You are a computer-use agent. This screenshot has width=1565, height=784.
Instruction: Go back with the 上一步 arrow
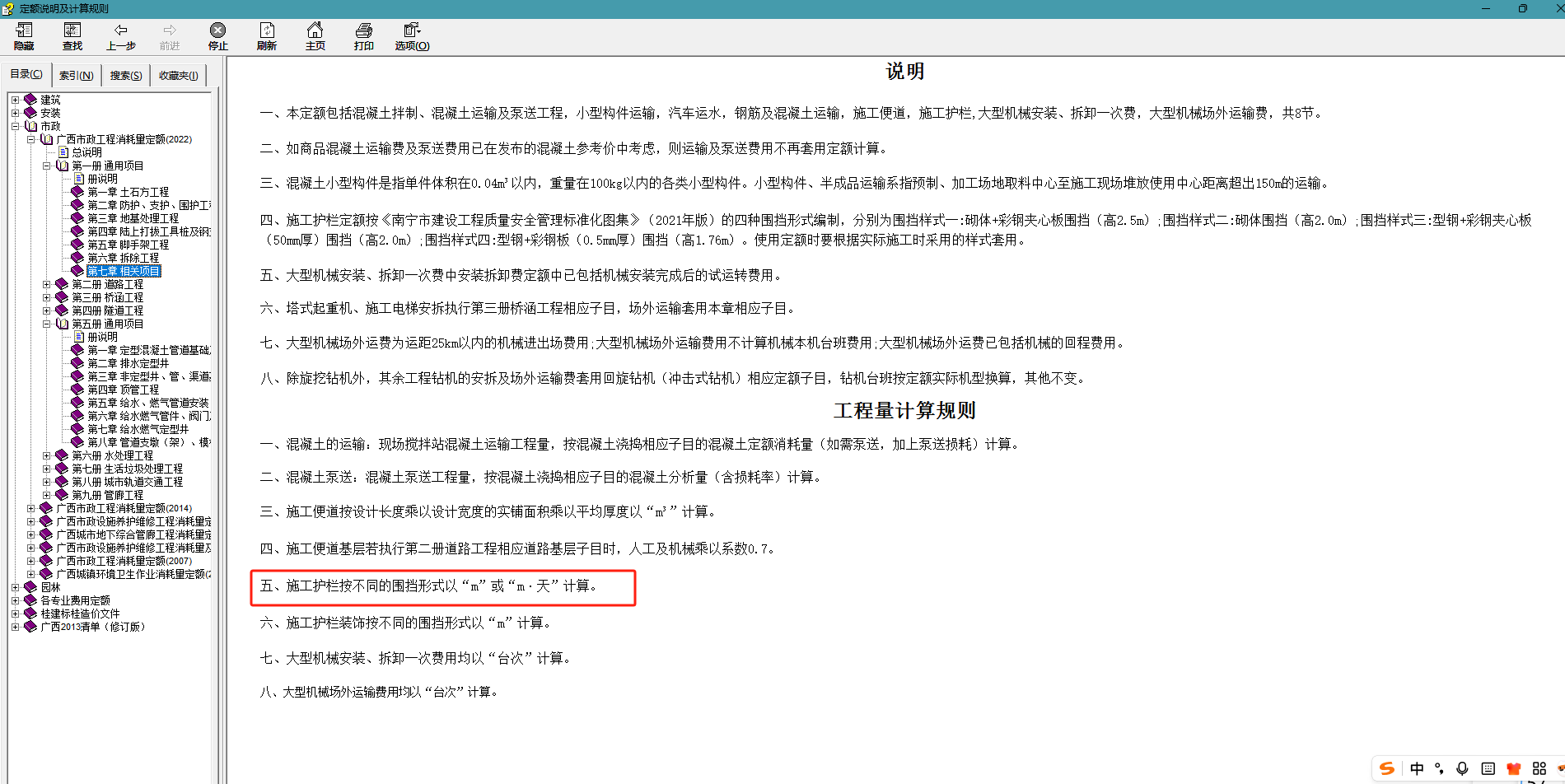tap(121, 37)
